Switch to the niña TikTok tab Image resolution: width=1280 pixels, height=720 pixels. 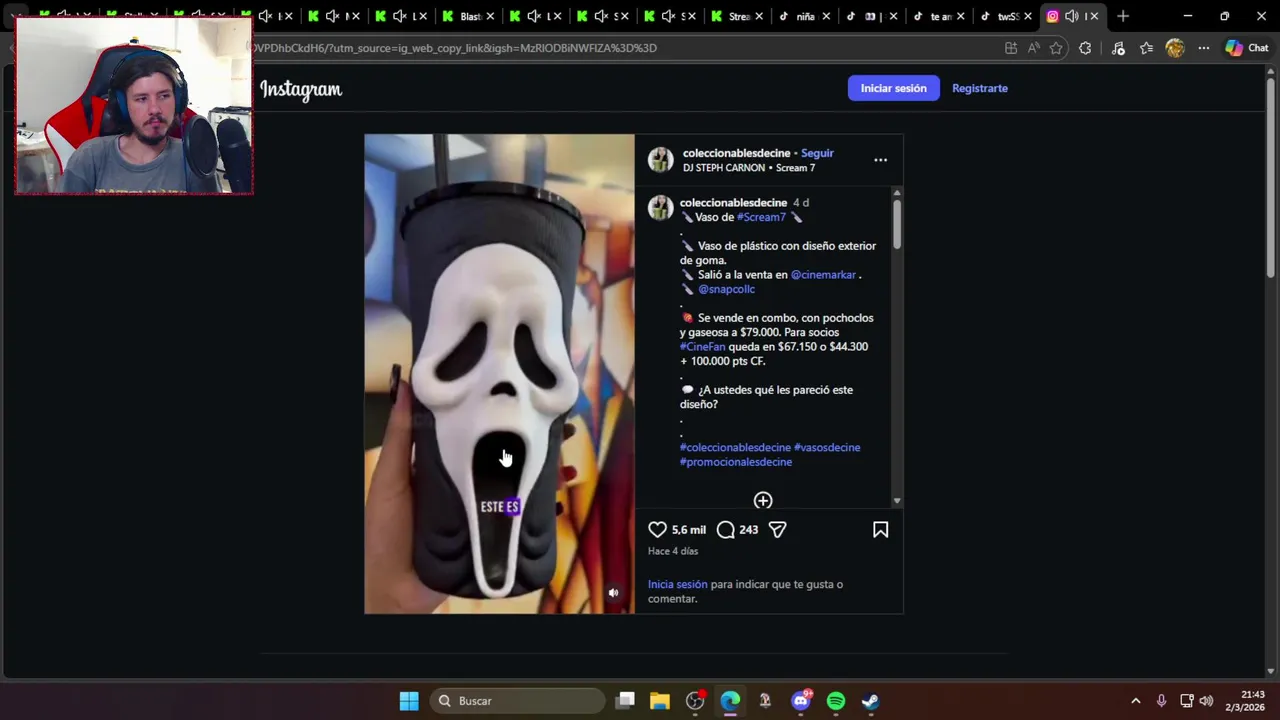click(804, 16)
